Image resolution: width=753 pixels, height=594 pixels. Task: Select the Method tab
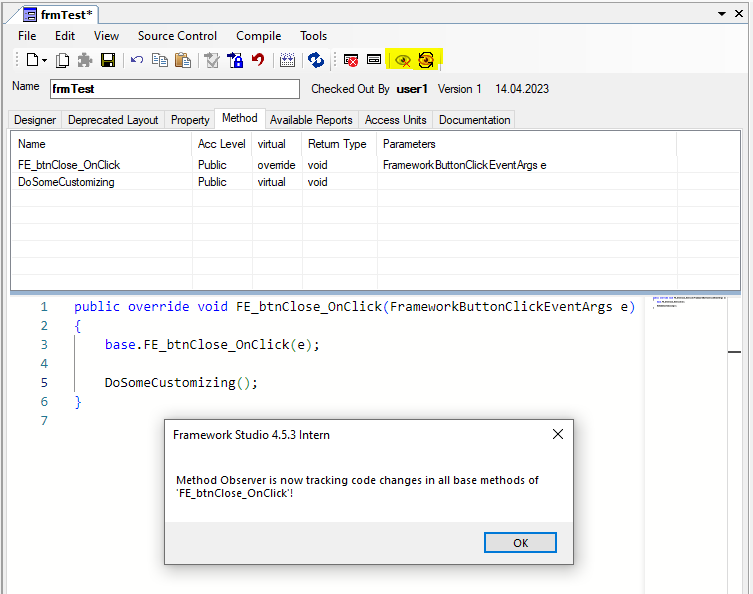click(240, 119)
